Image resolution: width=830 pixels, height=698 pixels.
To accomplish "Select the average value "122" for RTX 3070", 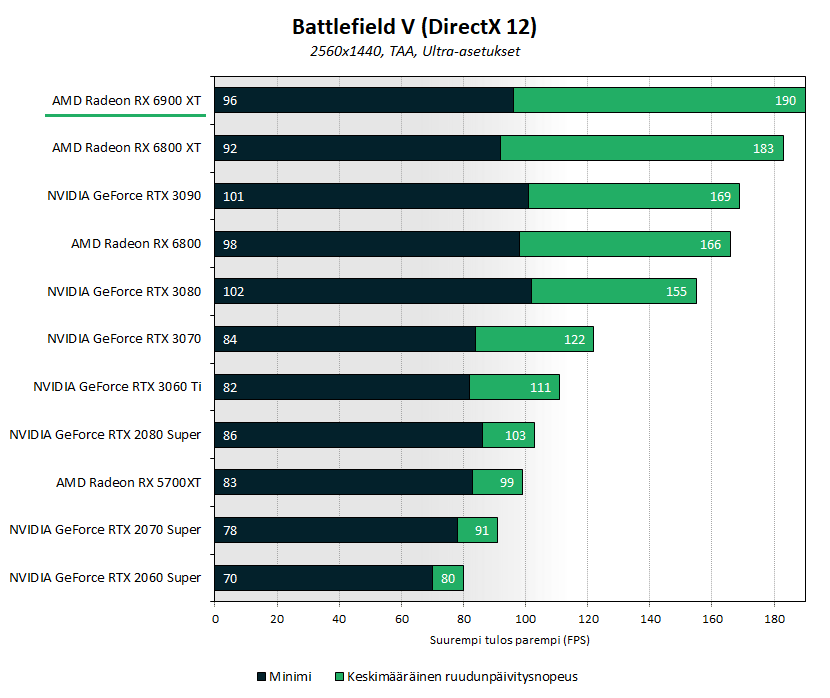I will tap(574, 340).
